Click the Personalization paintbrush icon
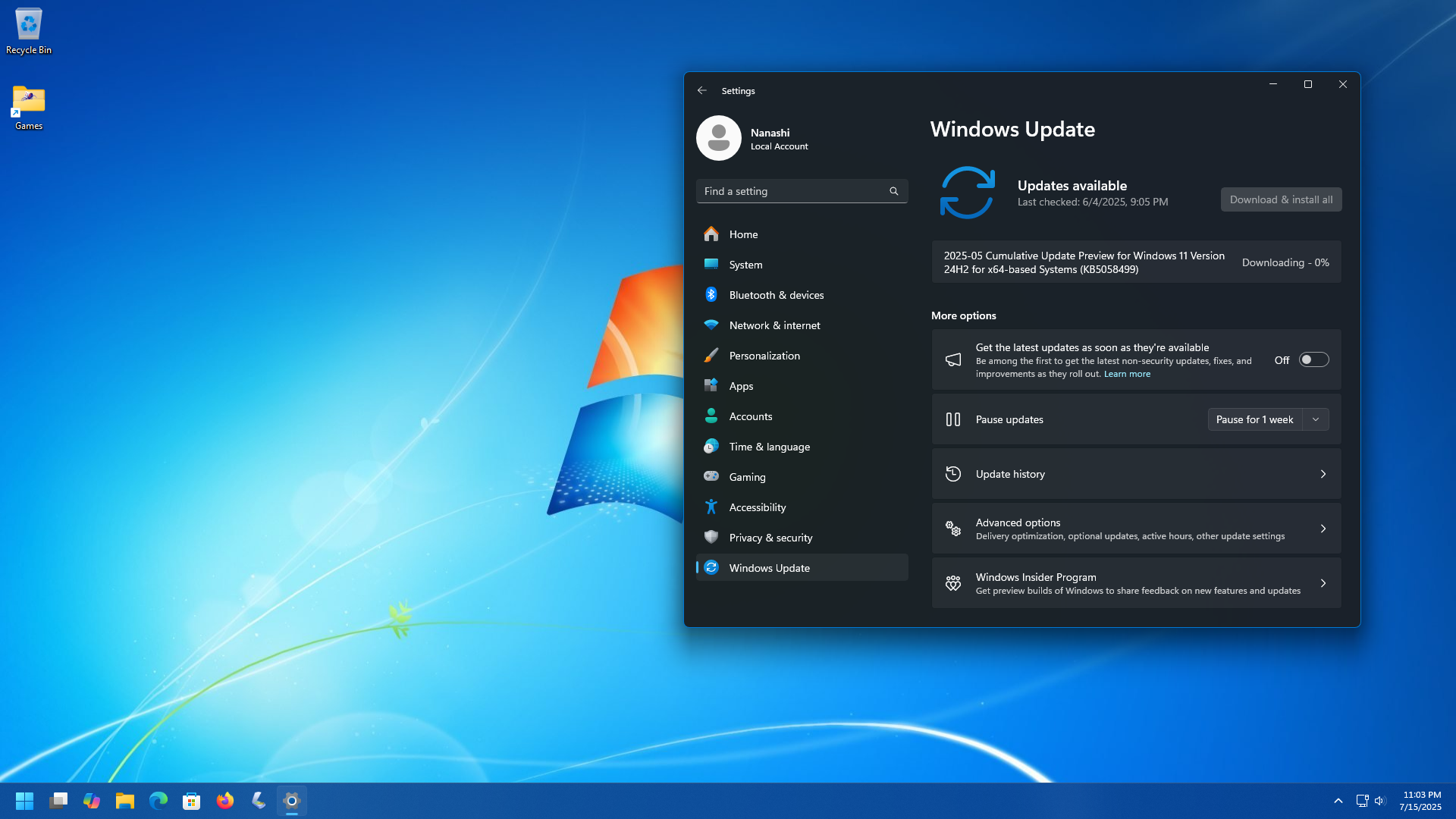1456x819 pixels. 711,356
